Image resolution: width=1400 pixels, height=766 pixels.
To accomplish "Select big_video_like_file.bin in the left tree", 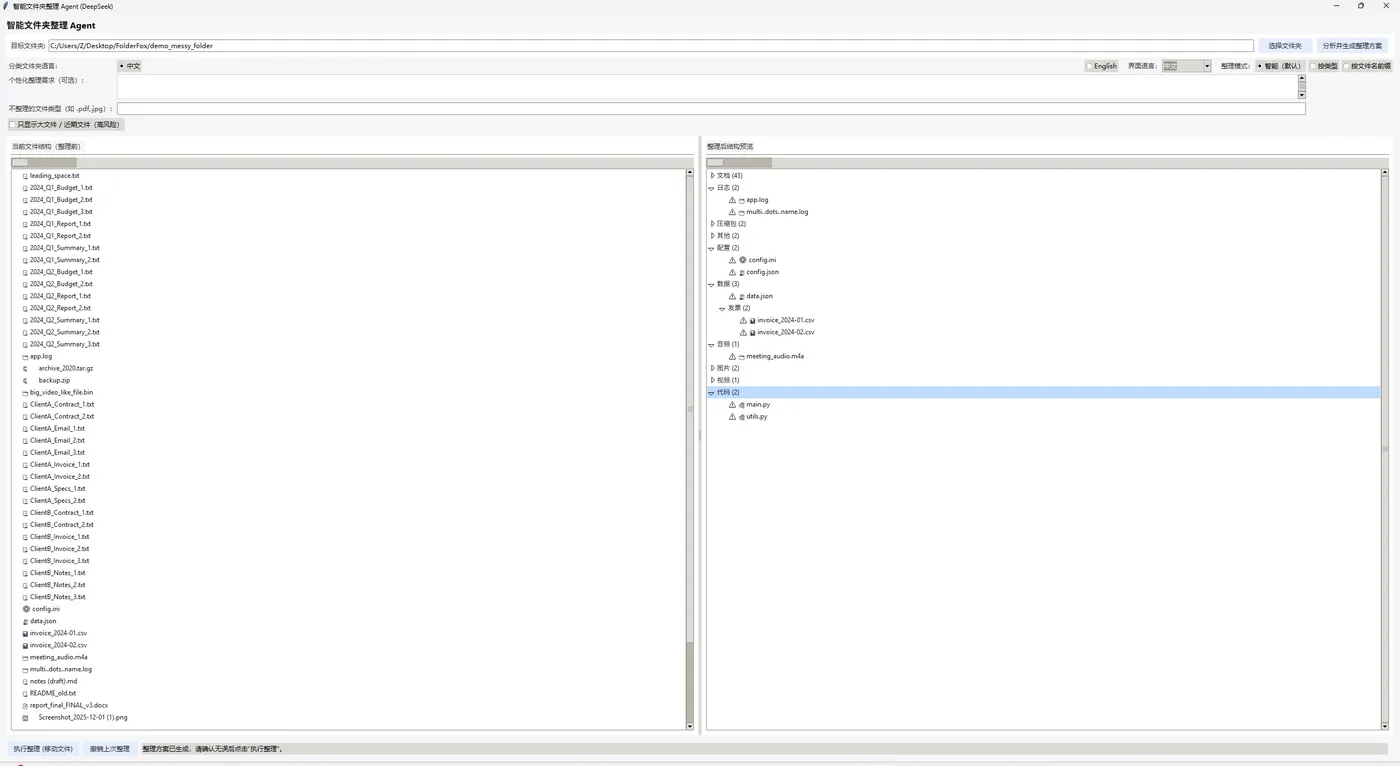I will tap(61, 392).
